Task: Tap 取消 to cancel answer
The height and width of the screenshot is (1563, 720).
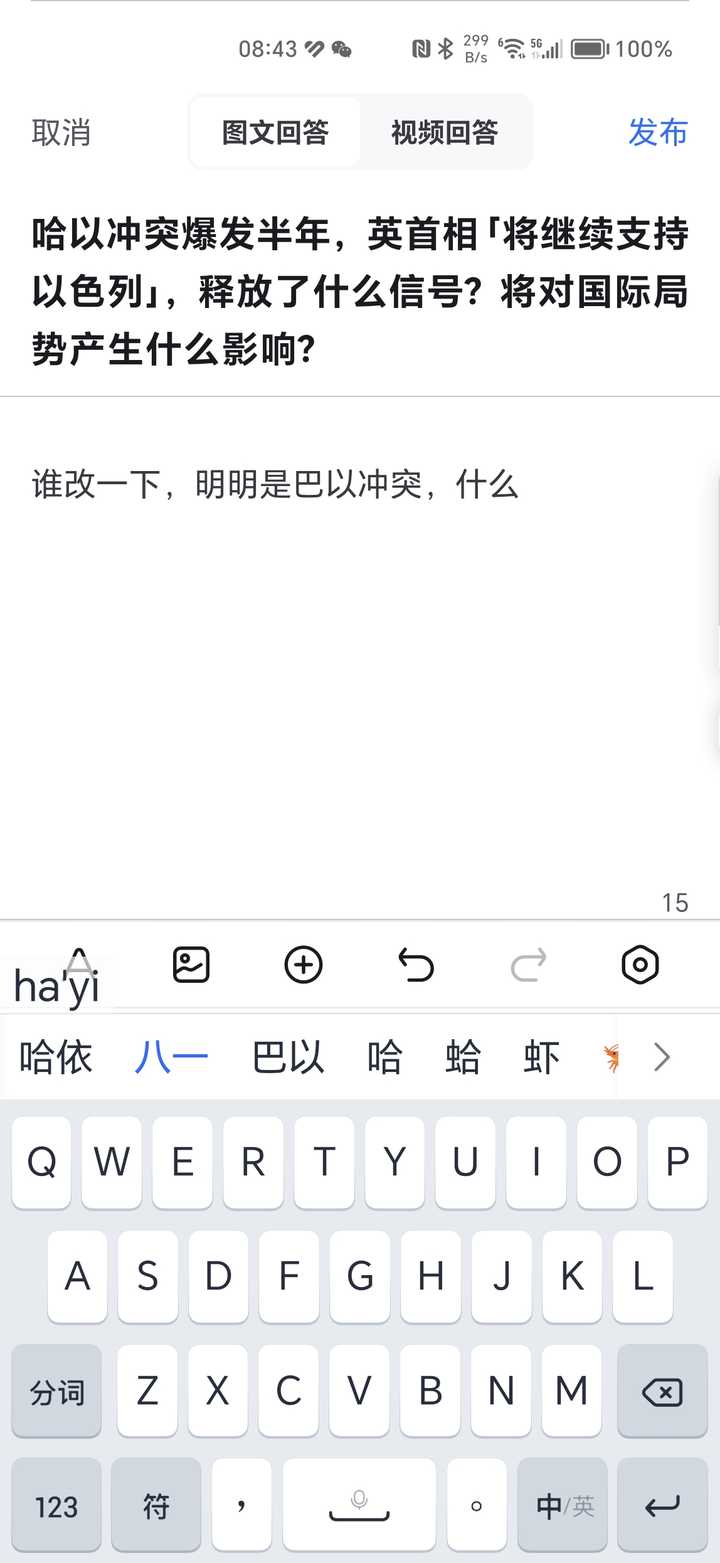Action: click(x=61, y=132)
